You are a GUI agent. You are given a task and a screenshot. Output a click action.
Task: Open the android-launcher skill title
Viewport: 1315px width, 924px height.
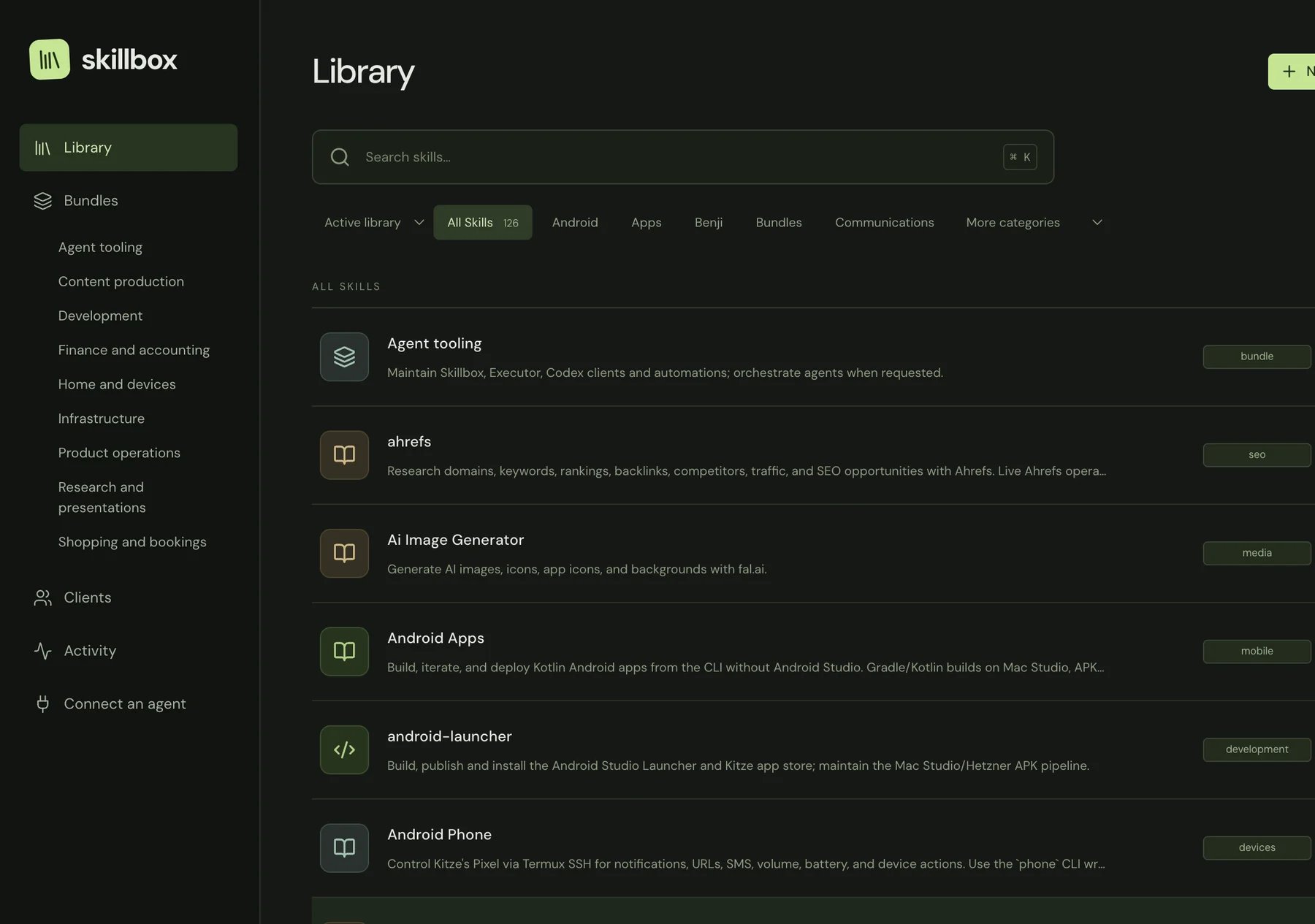click(449, 737)
